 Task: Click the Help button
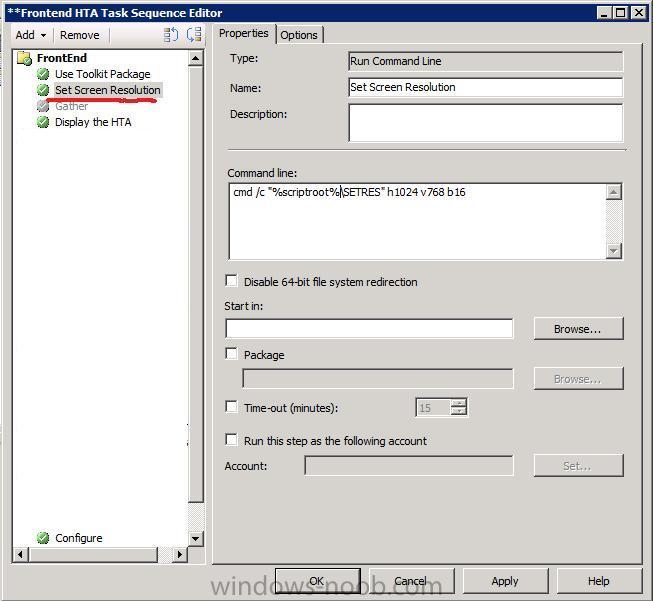[x=599, y=581]
